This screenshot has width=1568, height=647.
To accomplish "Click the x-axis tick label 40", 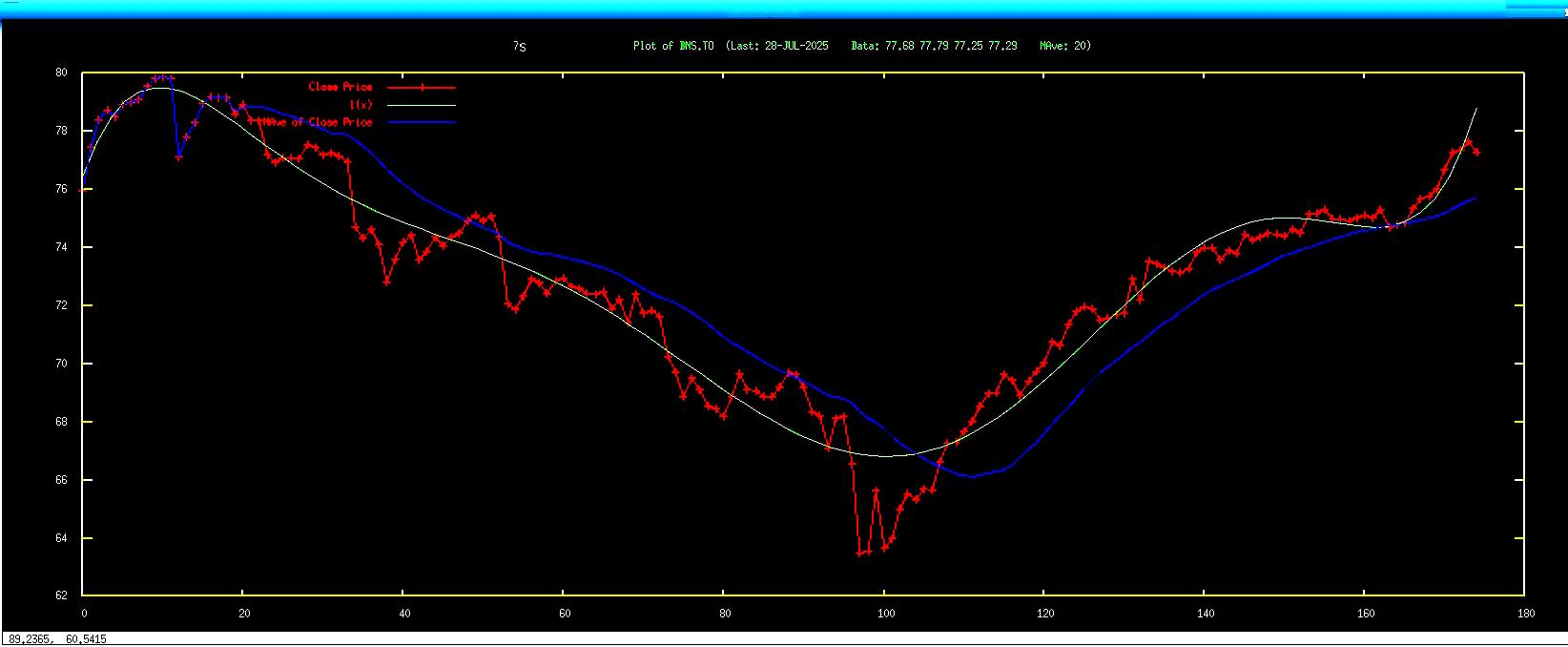I will tap(403, 614).
